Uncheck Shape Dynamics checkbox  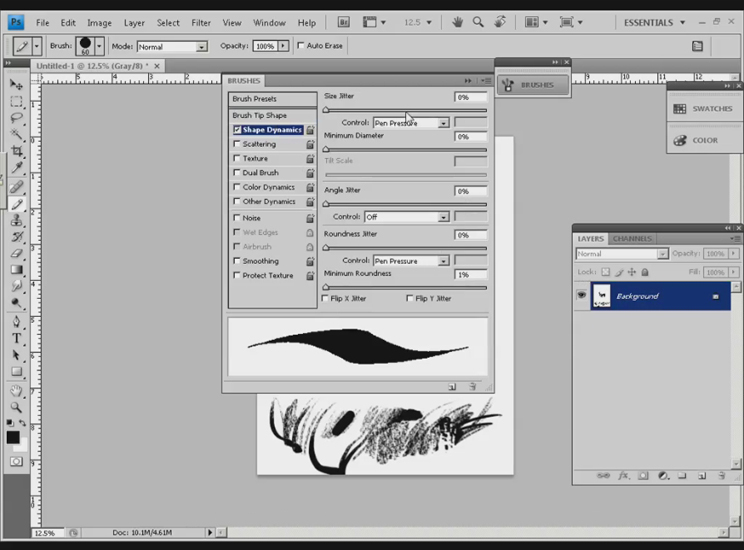[x=237, y=130]
